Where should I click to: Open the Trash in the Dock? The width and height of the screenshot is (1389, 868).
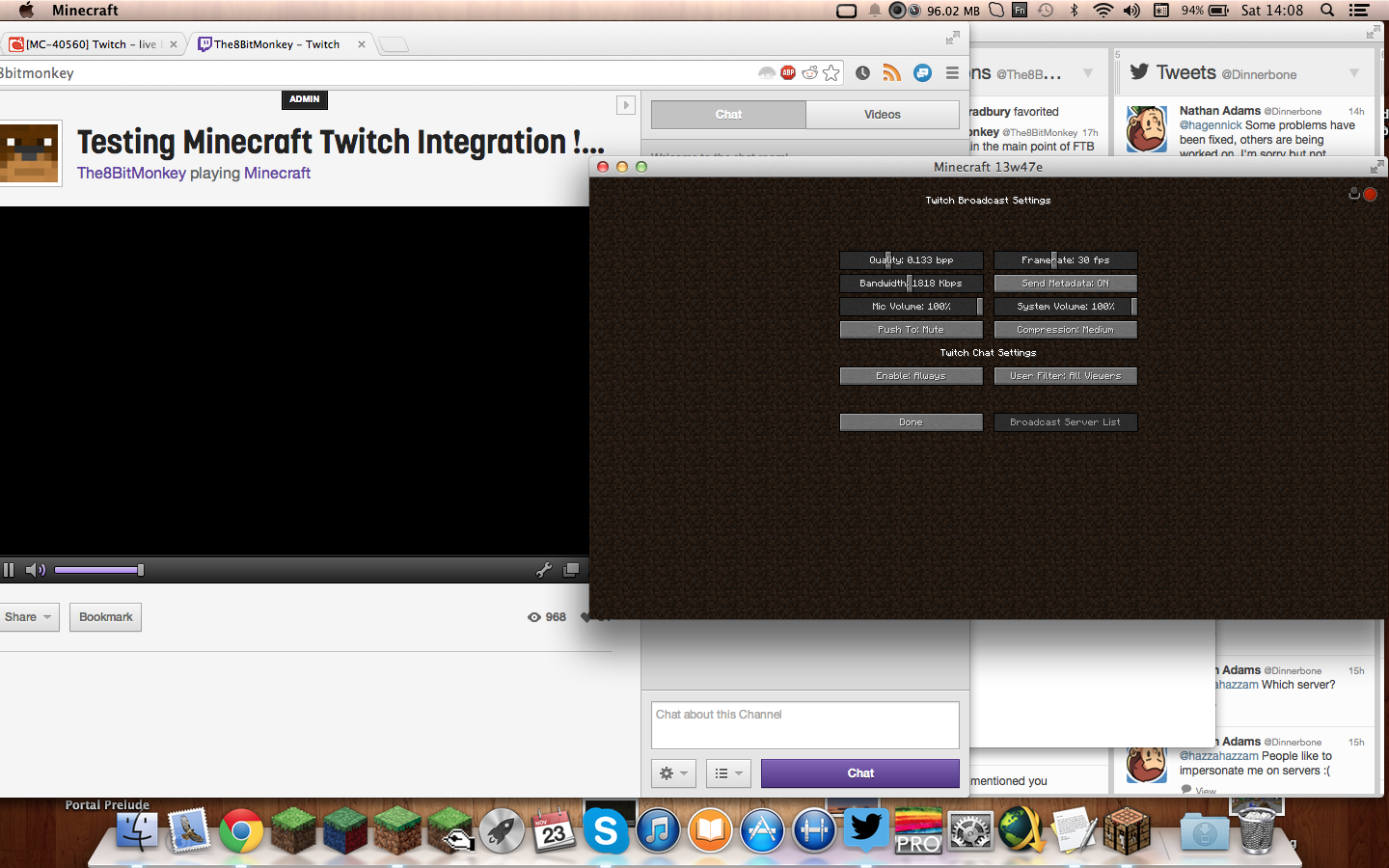(1257, 830)
